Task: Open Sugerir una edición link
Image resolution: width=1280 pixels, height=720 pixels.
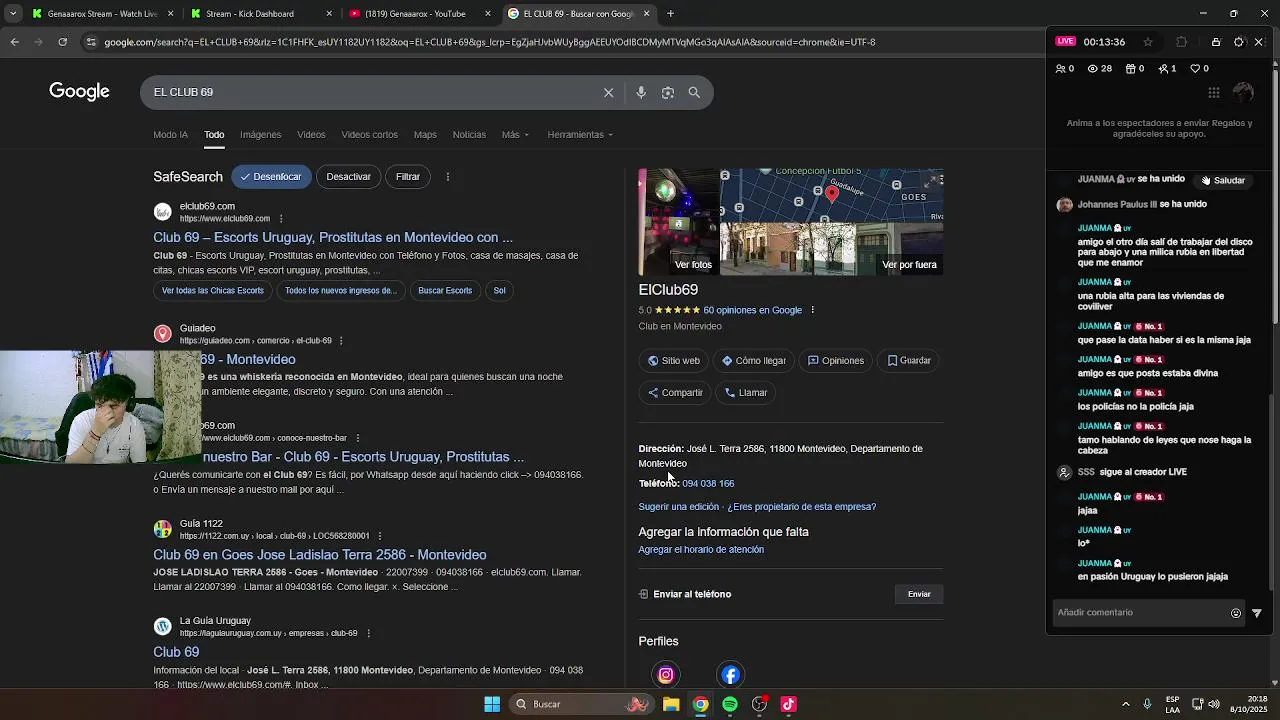Action: coord(679,507)
